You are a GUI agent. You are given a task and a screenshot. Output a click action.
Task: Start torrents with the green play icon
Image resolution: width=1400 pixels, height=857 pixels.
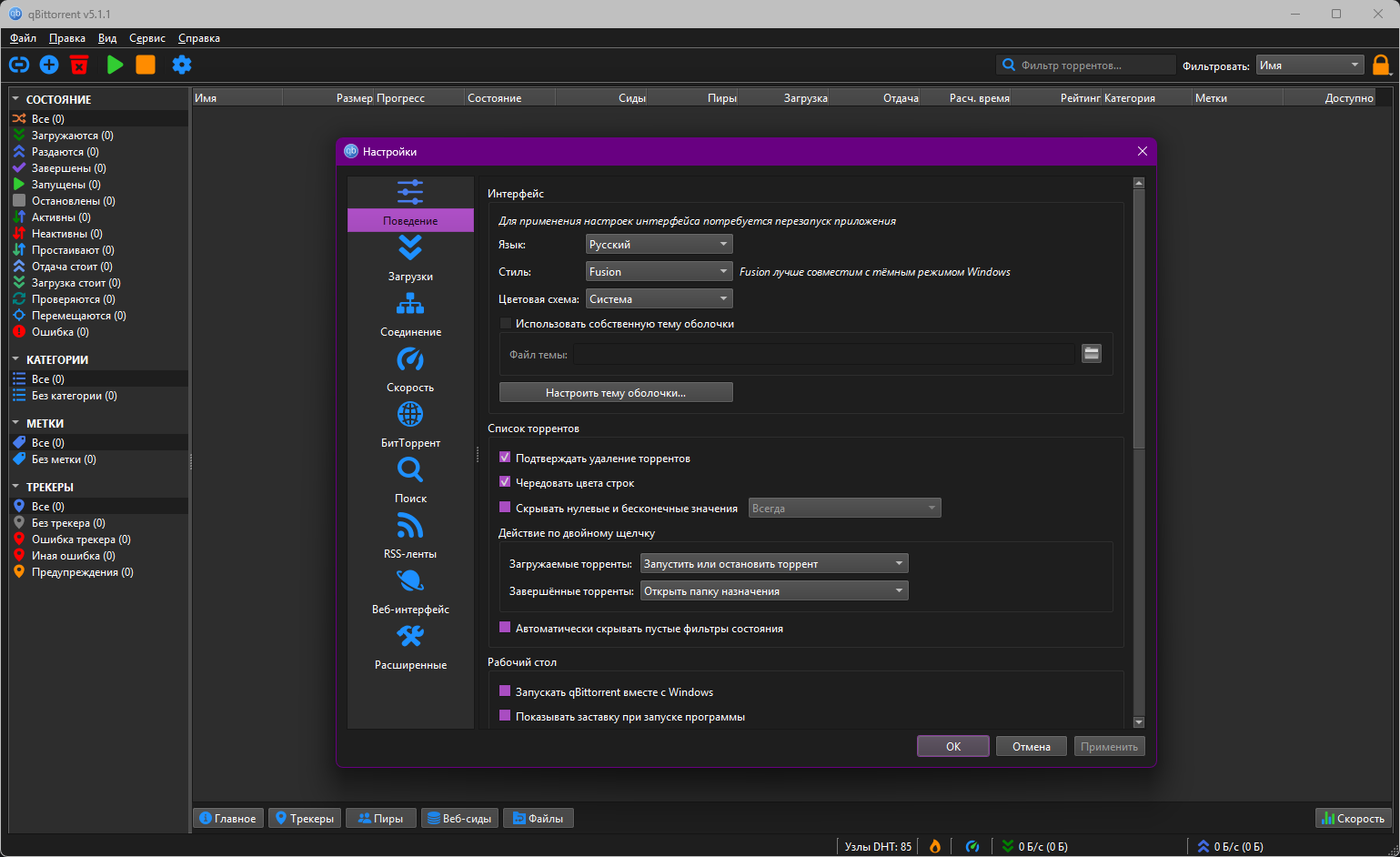[115, 65]
